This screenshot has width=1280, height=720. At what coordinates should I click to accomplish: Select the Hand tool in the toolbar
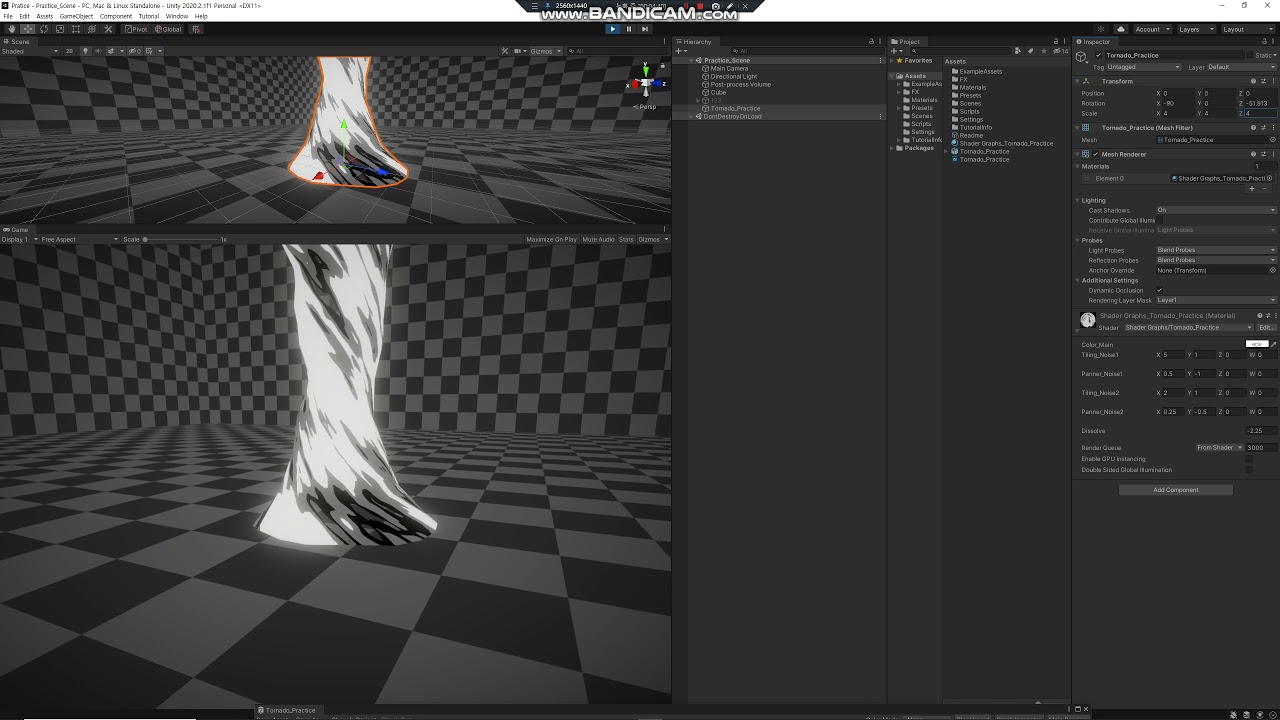11,29
